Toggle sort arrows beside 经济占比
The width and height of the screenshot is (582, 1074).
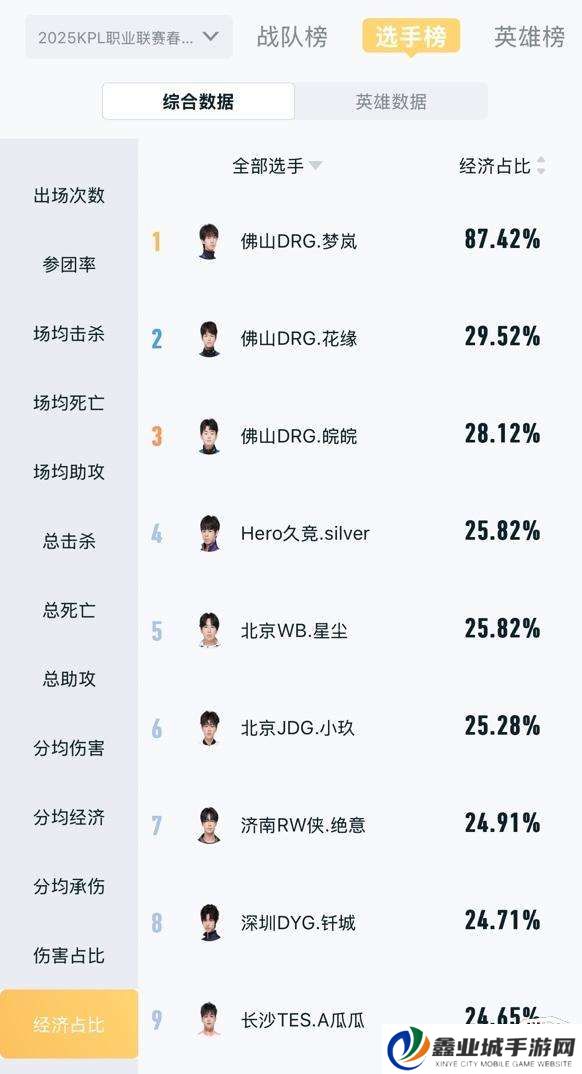pyautogui.click(x=541, y=166)
